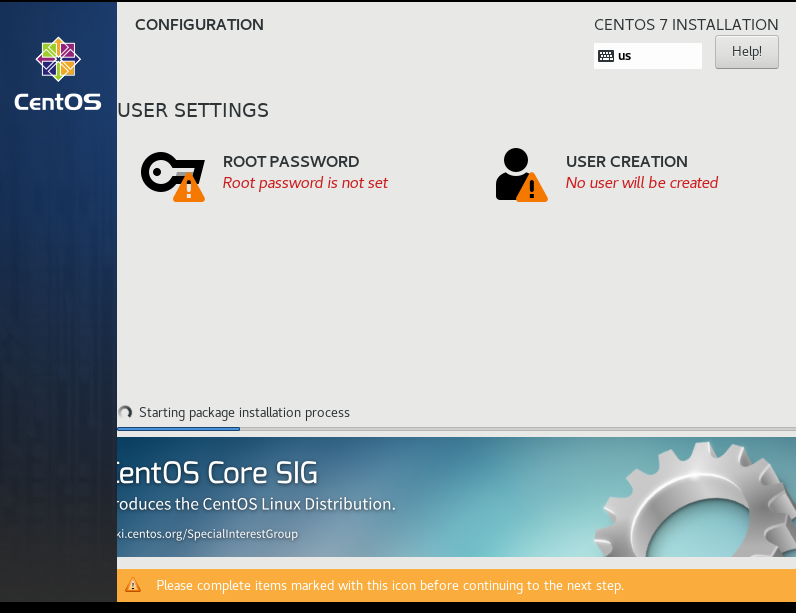Image resolution: width=796 pixels, height=613 pixels.
Task: Click the Help! button
Action: (x=746, y=52)
